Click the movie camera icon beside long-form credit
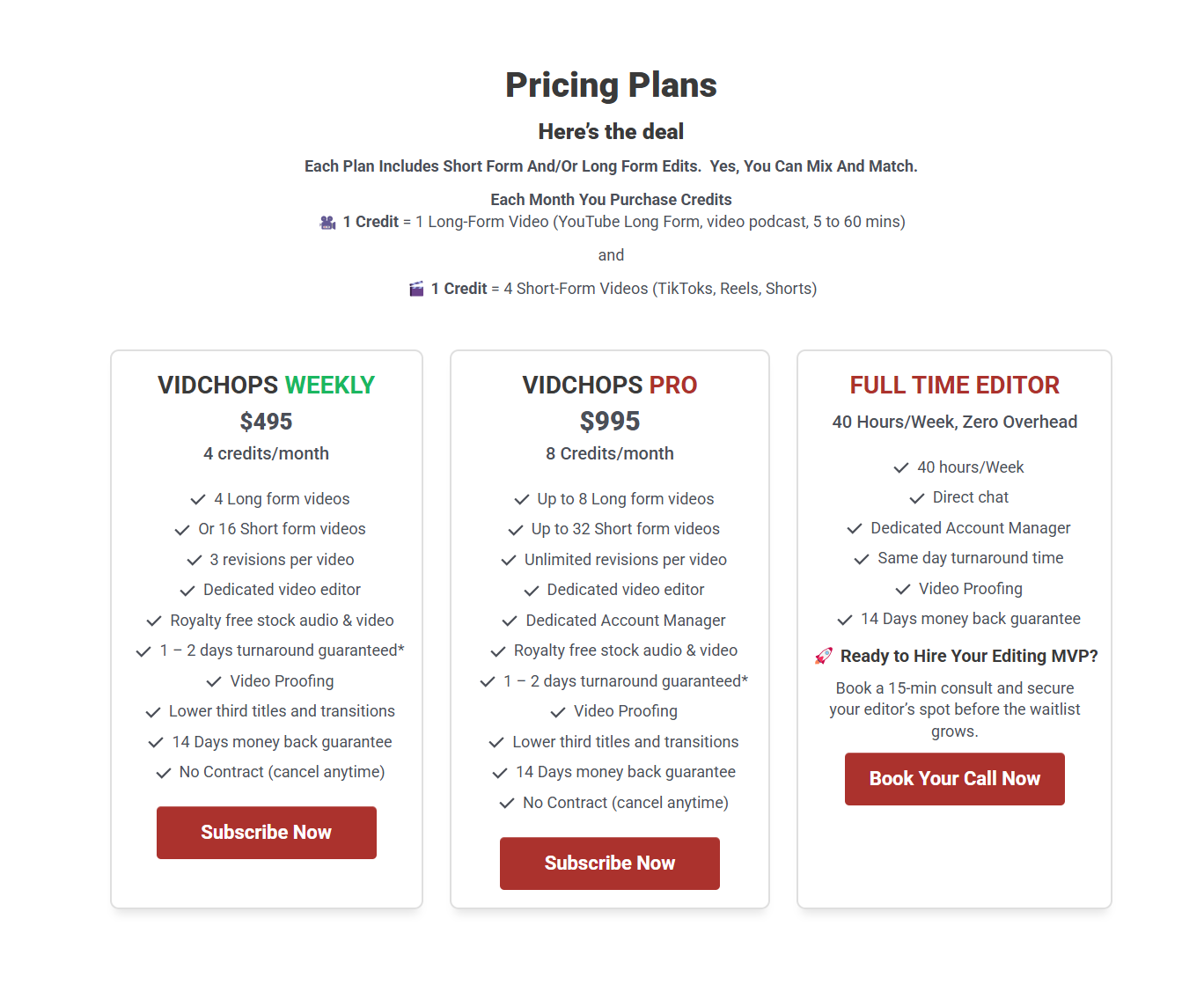1204x1007 pixels. coord(327,223)
